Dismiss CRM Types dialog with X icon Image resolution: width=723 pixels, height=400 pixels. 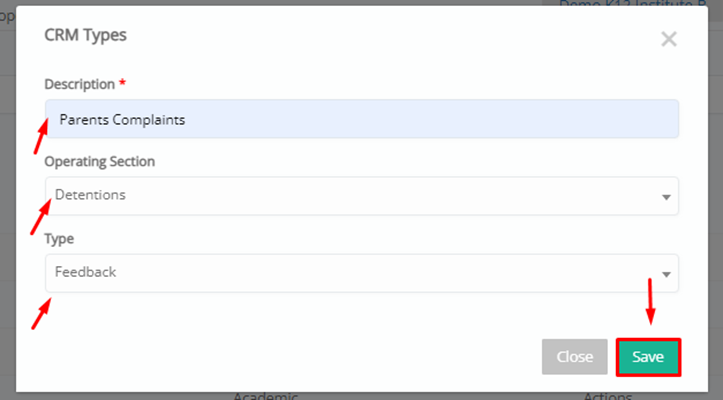pyautogui.click(x=669, y=39)
